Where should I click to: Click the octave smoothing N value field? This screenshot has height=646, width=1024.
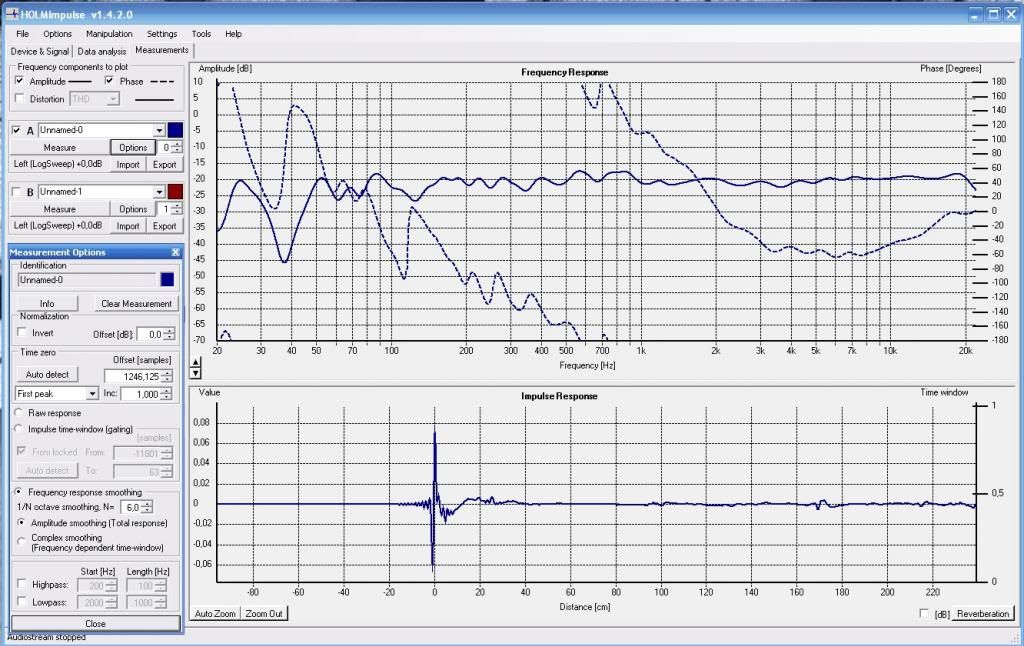pos(131,507)
